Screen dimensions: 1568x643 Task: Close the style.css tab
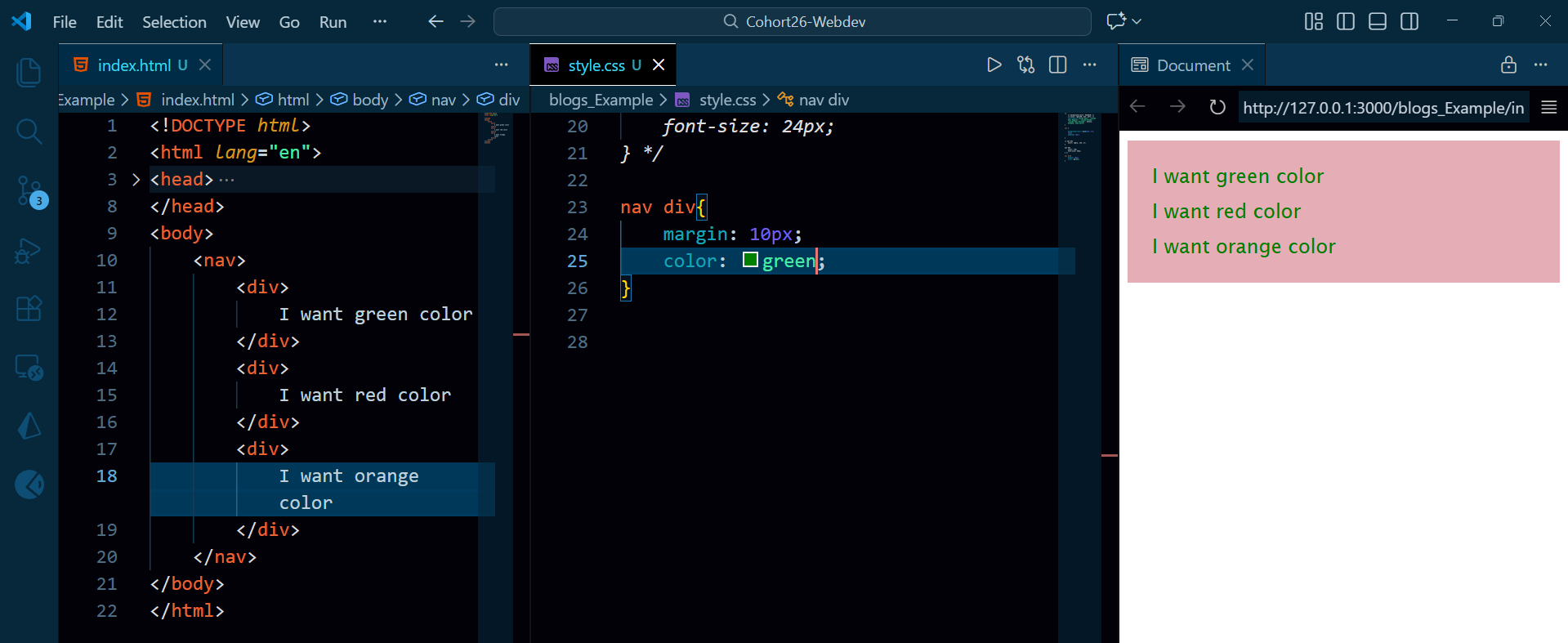659,65
